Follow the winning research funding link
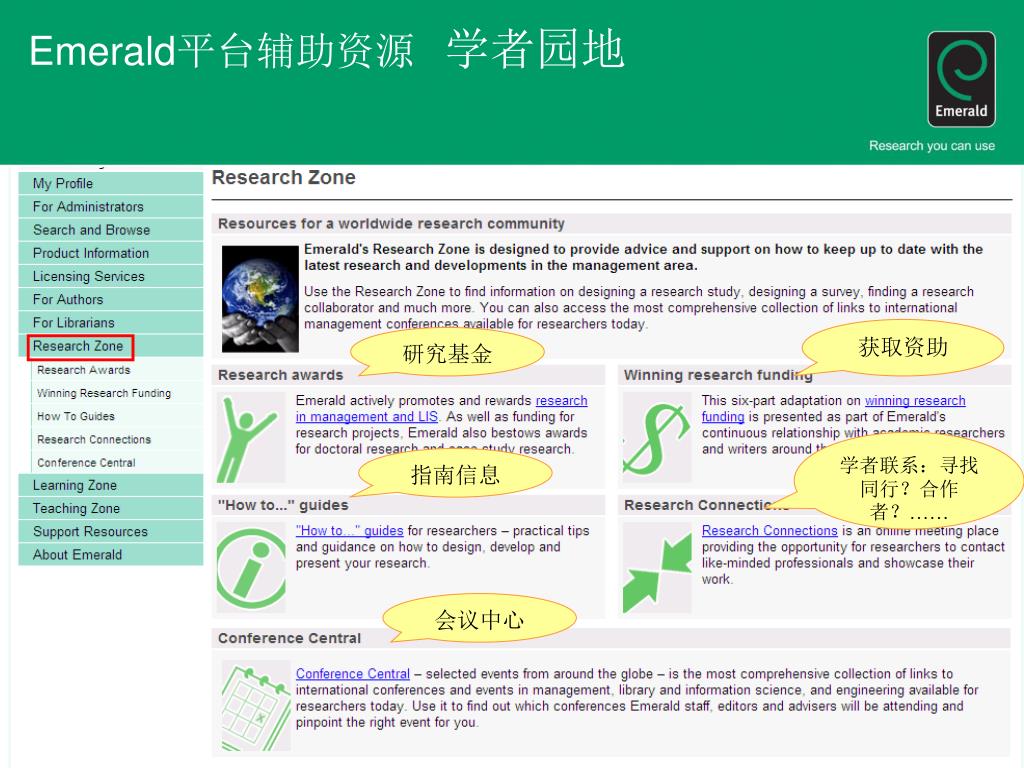This screenshot has height=768, width=1024. [x=833, y=409]
